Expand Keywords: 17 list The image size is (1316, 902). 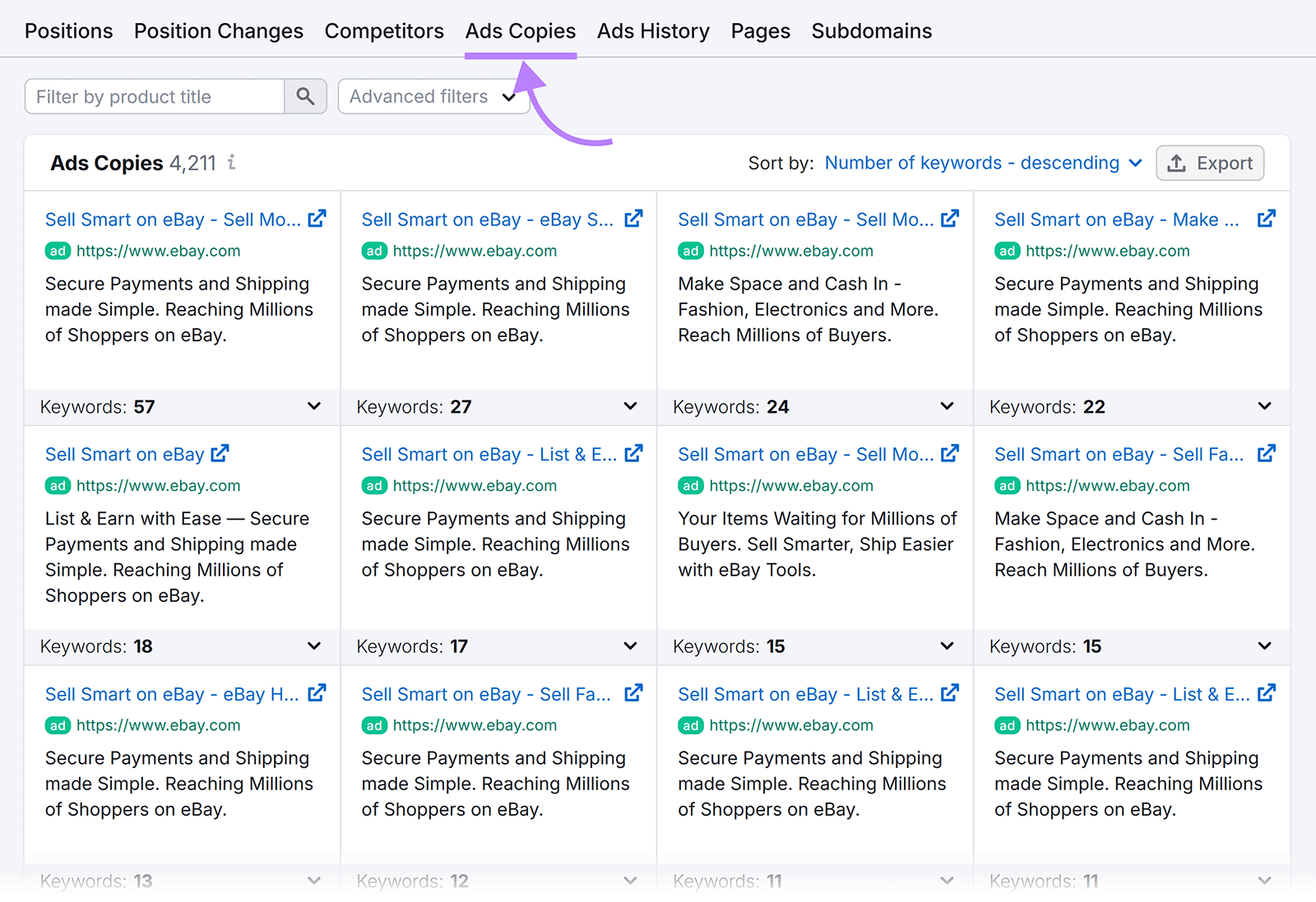tap(630, 646)
